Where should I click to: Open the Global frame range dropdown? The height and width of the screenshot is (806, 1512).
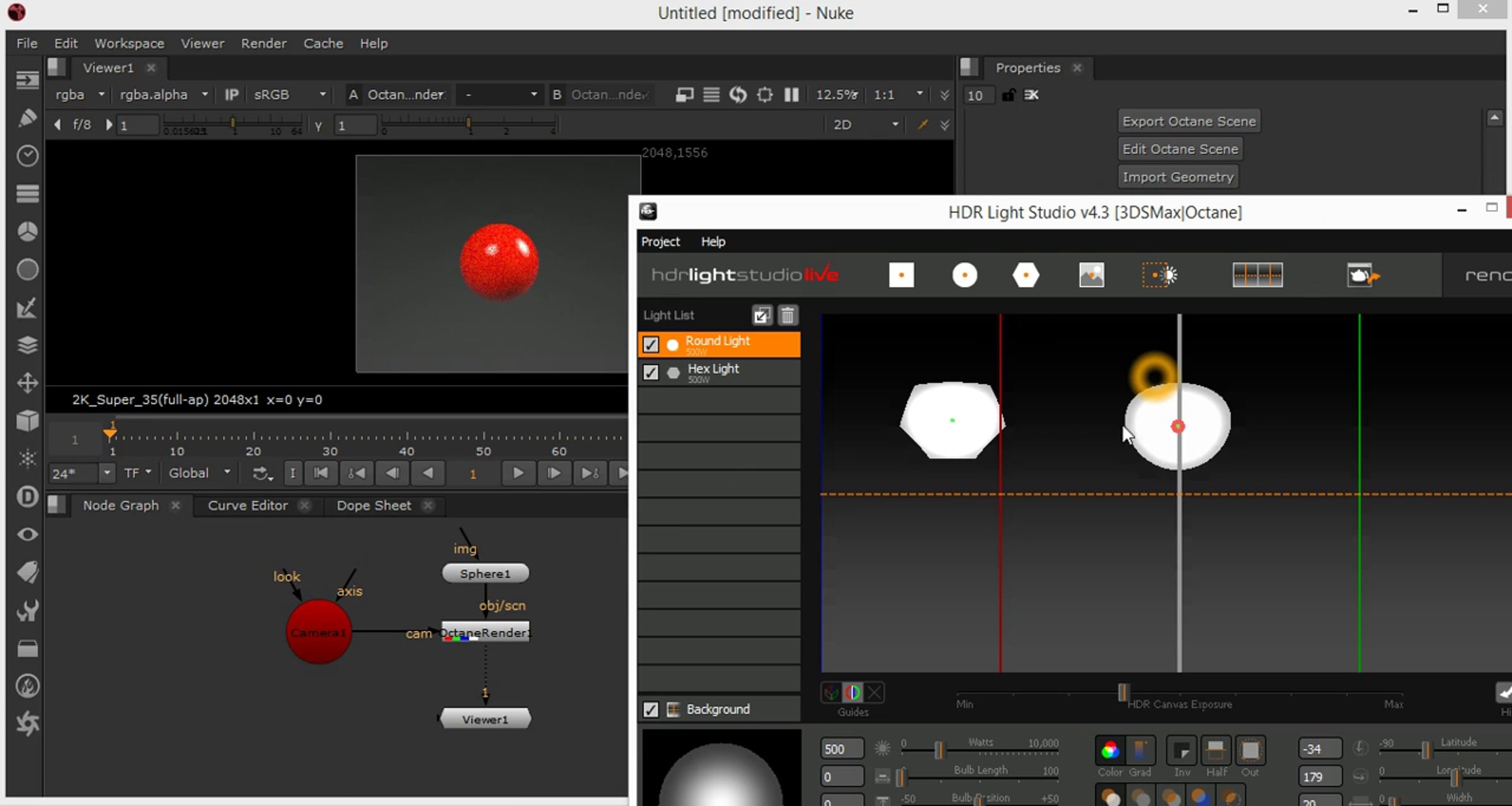[200, 473]
